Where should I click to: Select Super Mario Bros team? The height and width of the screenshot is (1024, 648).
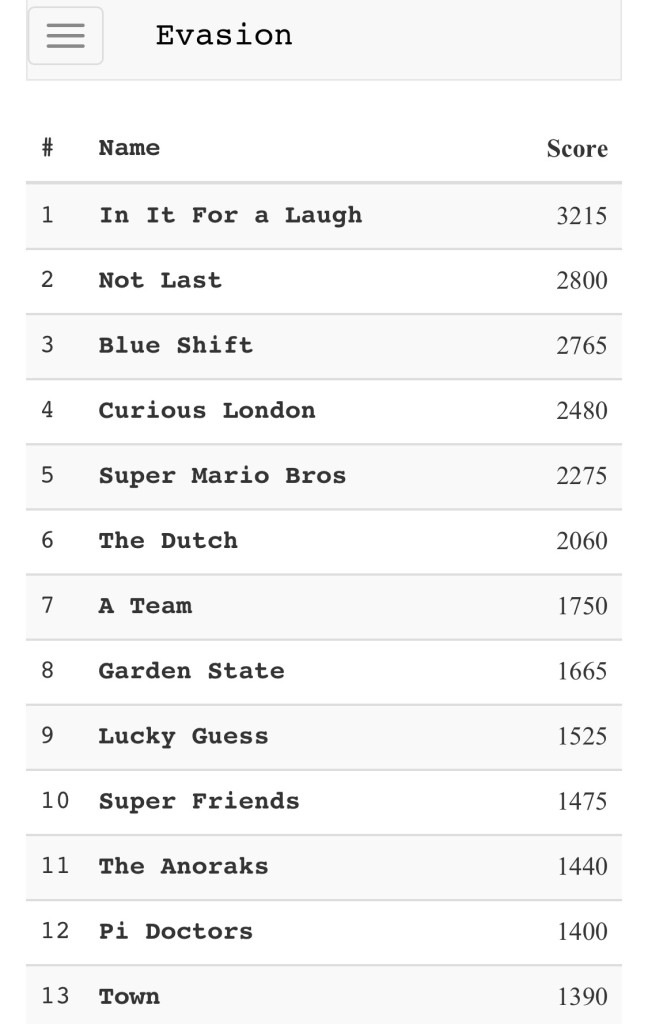(x=222, y=475)
